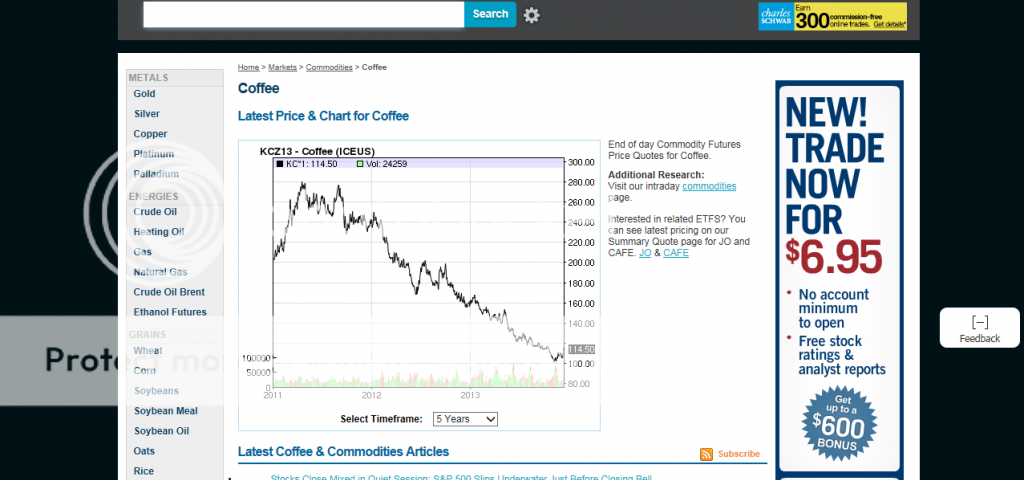Viewport: 1024px width, 480px height.
Task: Click the Feedback widget icon
Action: [979, 322]
